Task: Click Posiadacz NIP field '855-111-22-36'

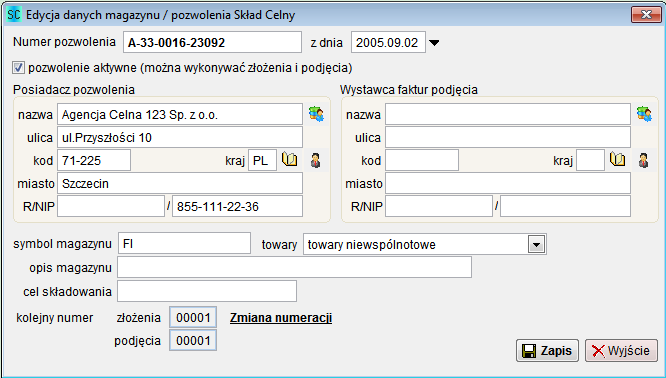Action: (x=237, y=206)
